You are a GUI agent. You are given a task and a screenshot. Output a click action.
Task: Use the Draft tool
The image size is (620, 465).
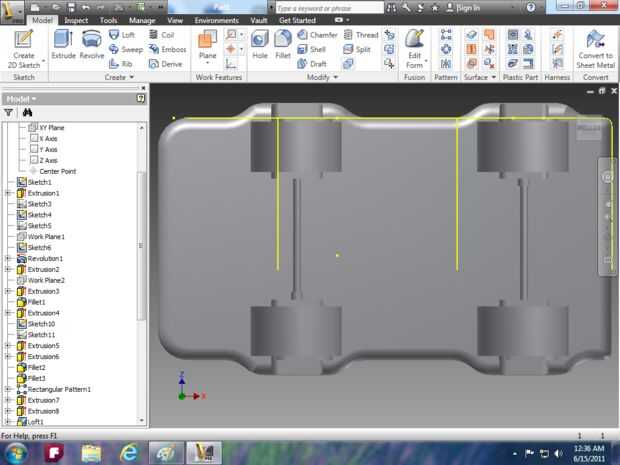[312, 64]
